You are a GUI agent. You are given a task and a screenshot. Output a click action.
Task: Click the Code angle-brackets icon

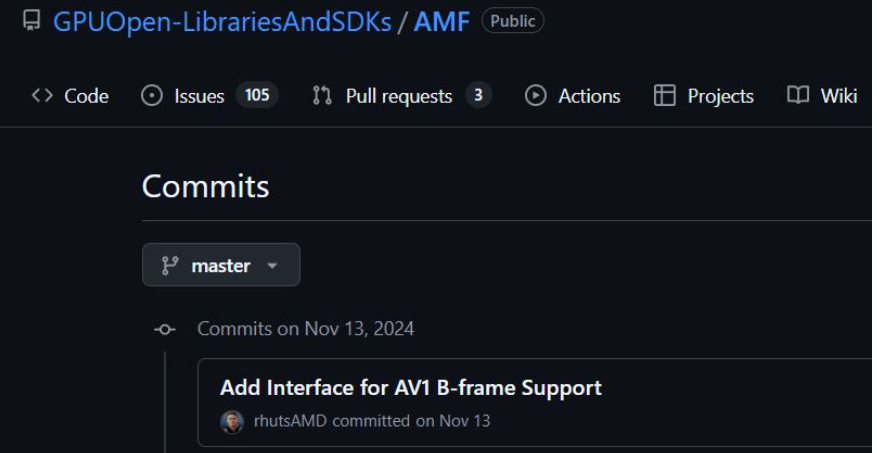pyautogui.click(x=42, y=95)
